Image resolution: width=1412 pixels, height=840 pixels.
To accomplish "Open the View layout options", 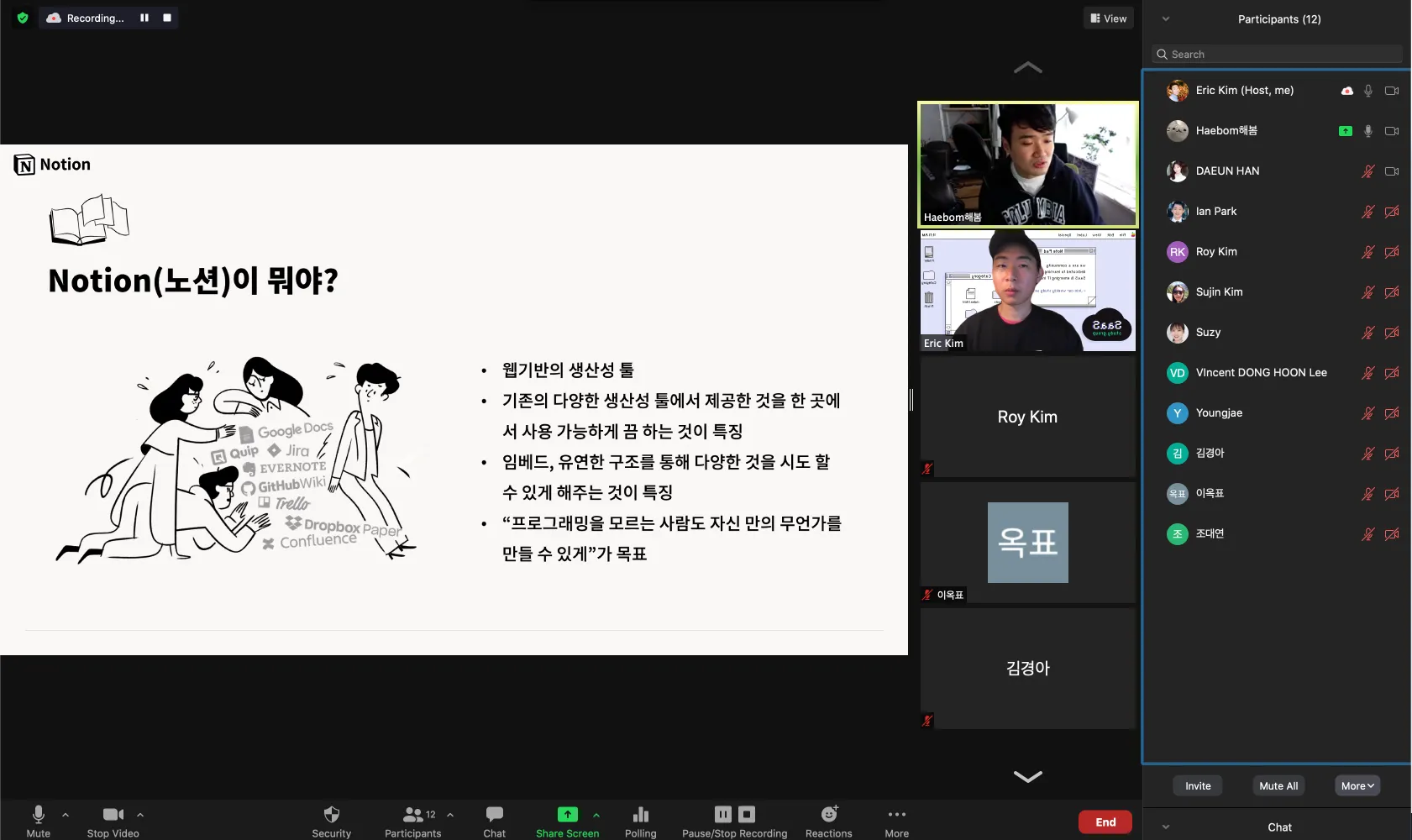I will 1109,18.
